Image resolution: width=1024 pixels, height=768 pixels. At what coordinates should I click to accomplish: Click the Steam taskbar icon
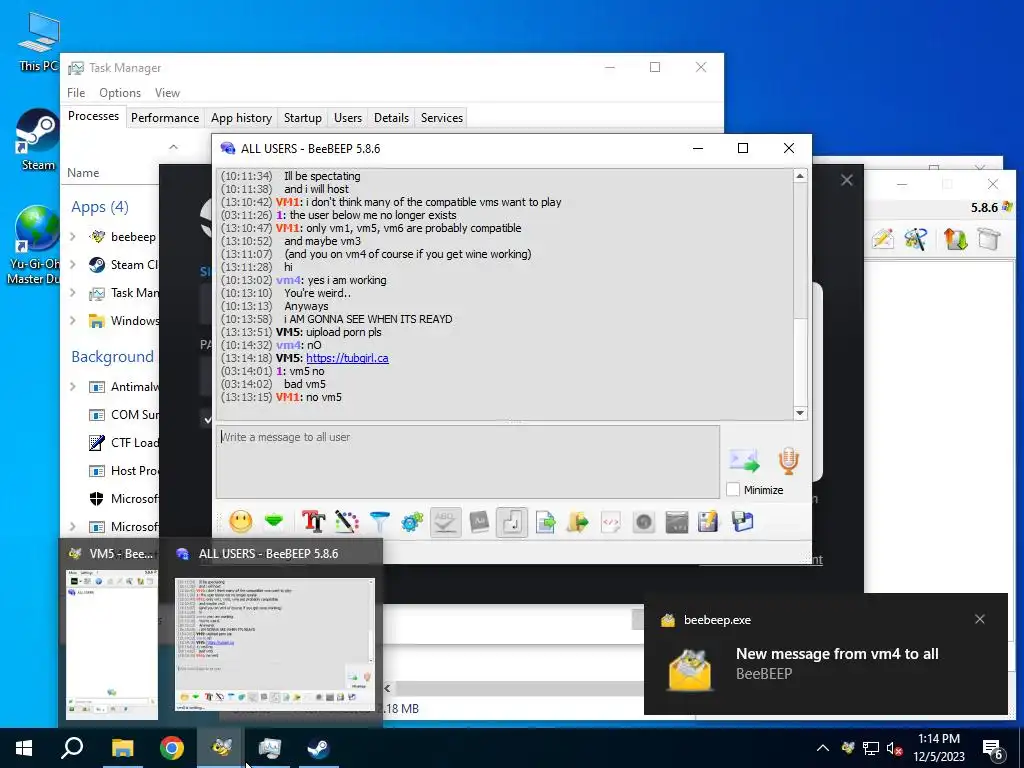coord(319,748)
